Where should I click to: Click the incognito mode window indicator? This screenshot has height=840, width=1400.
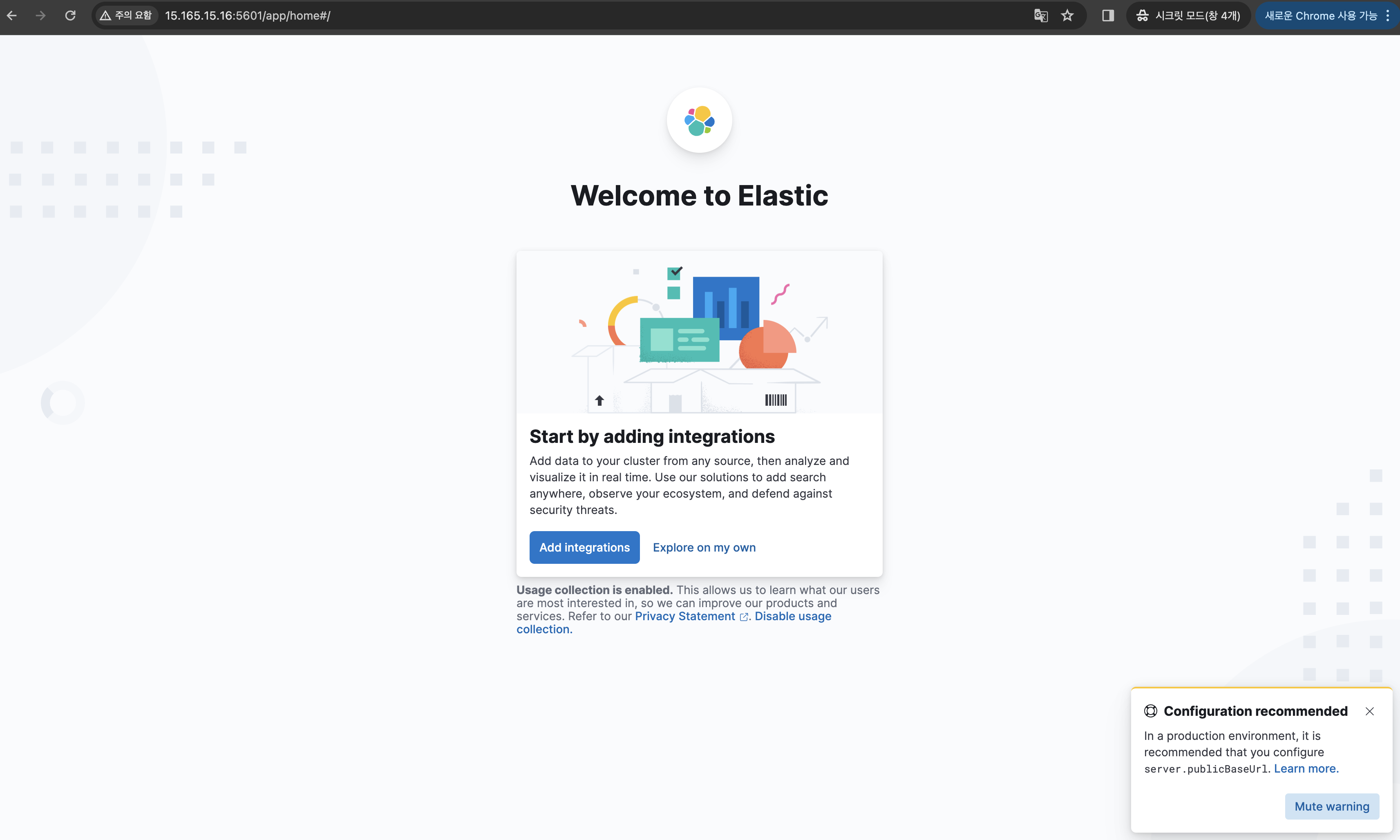coord(1188,16)
